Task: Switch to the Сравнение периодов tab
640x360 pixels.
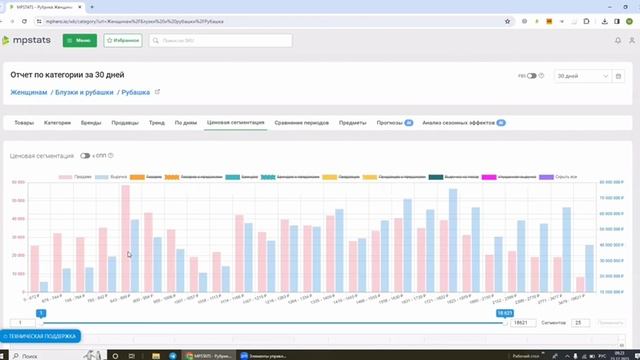Action: 302,123
